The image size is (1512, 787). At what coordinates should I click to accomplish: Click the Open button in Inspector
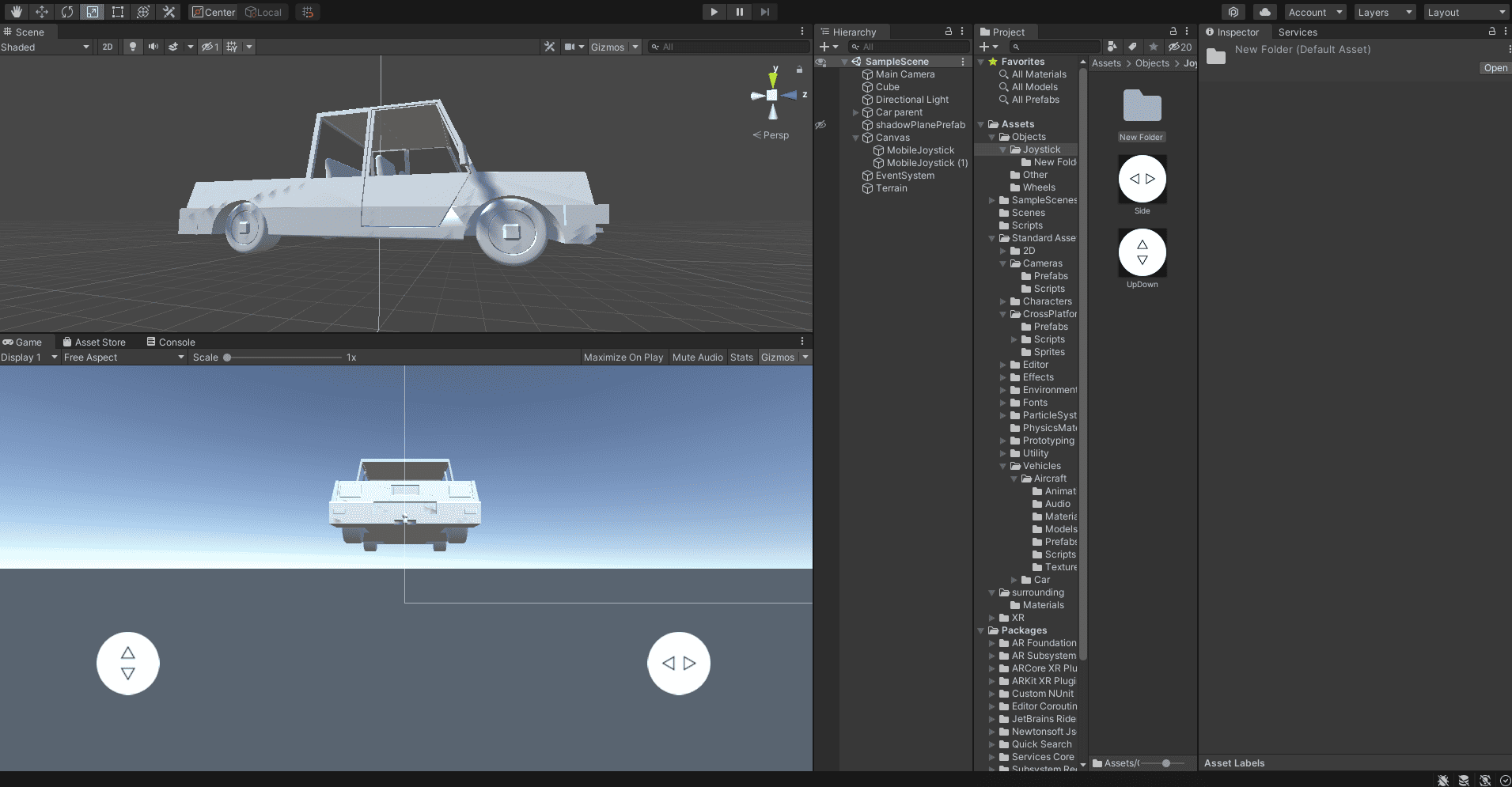click(1495, 68)
